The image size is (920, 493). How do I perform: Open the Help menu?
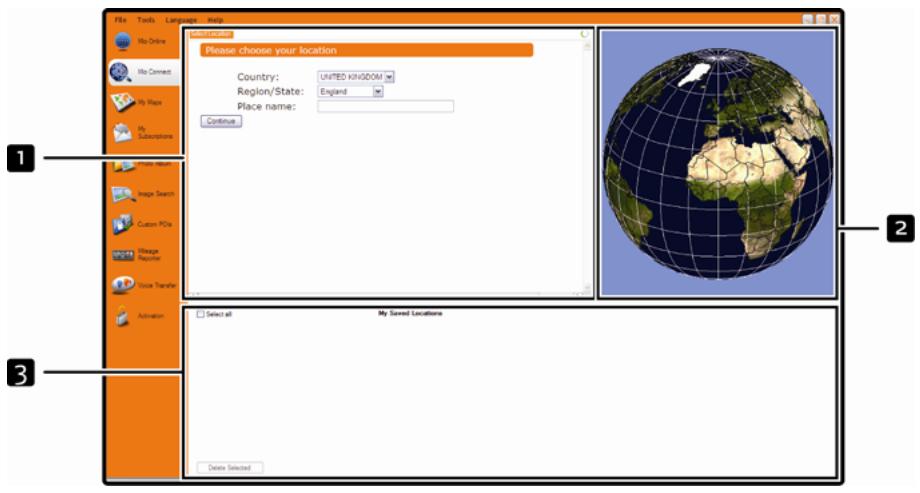pos(215,20)
